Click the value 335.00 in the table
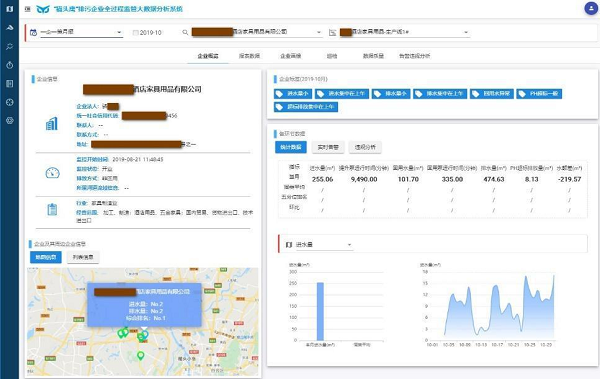Screen dimensions: 600x379 coord(452,179)
